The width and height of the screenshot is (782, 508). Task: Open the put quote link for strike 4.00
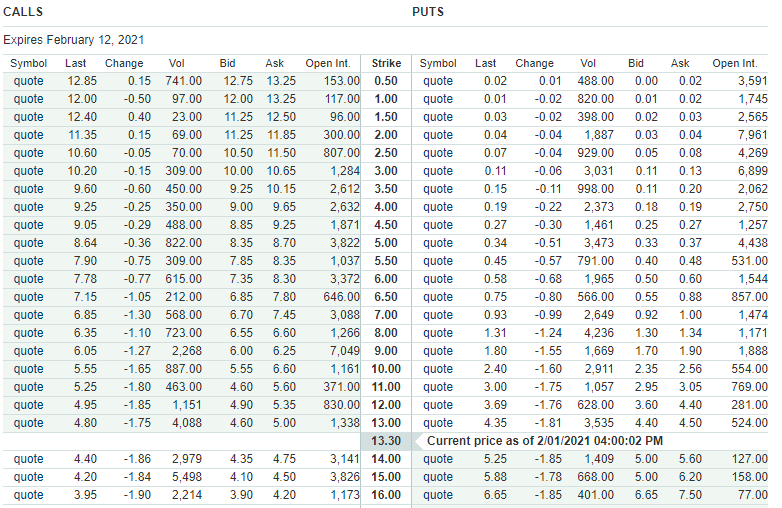438,207
